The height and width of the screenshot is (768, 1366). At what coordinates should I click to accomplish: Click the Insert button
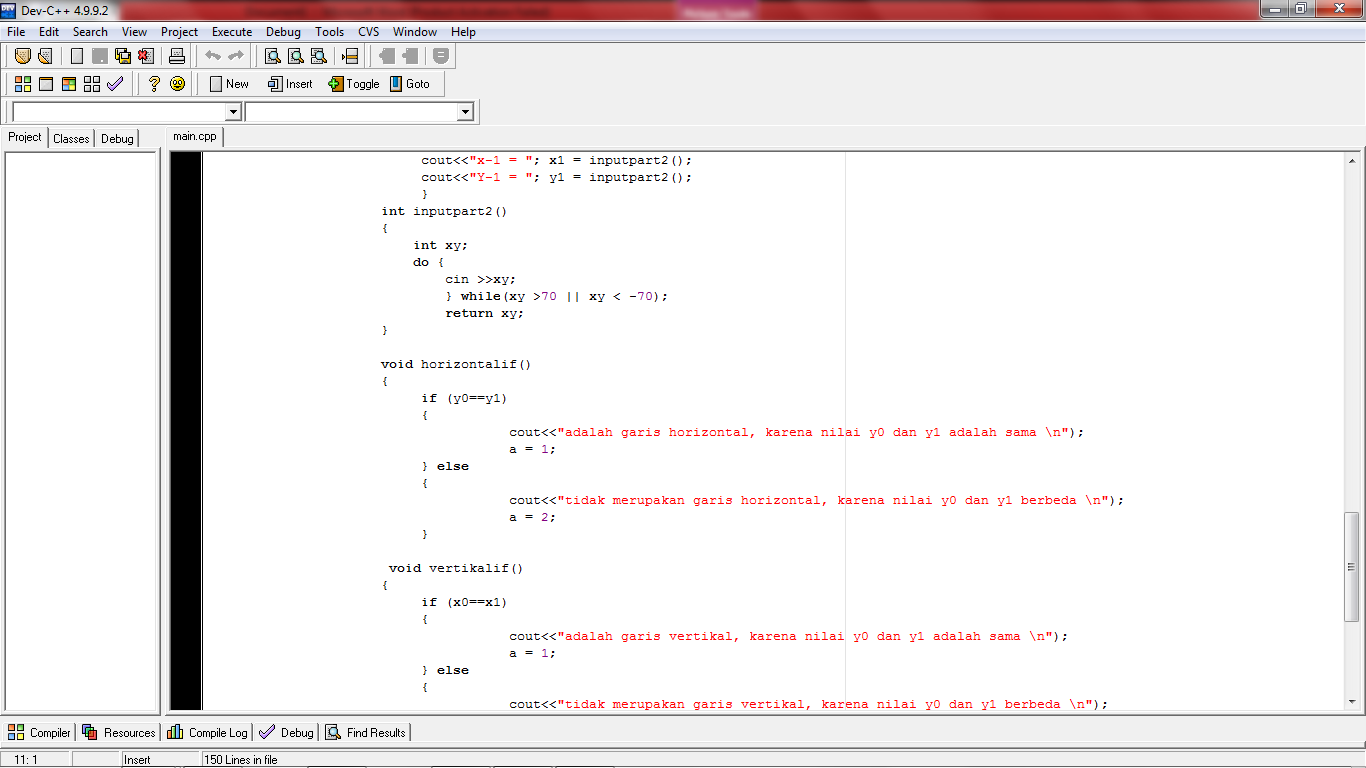point(290,84)
